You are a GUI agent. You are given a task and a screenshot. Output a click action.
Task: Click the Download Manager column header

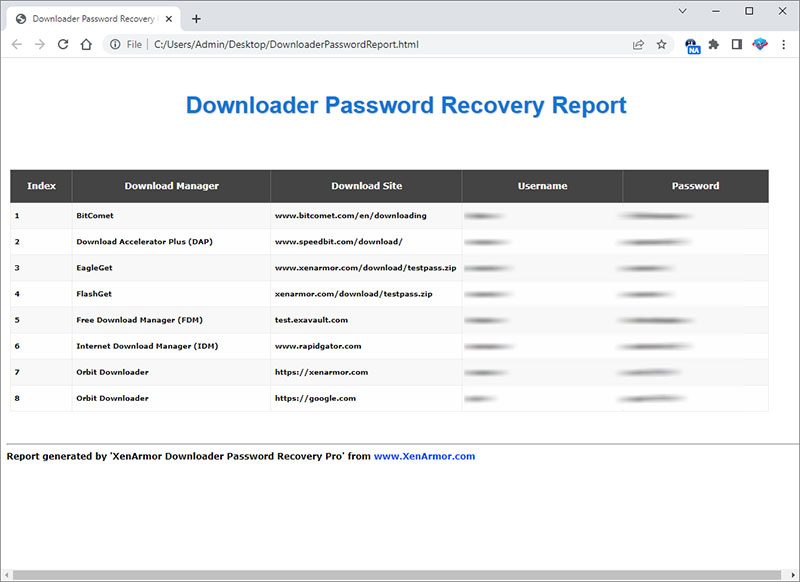pyautogui.click(x=171, y=186)
